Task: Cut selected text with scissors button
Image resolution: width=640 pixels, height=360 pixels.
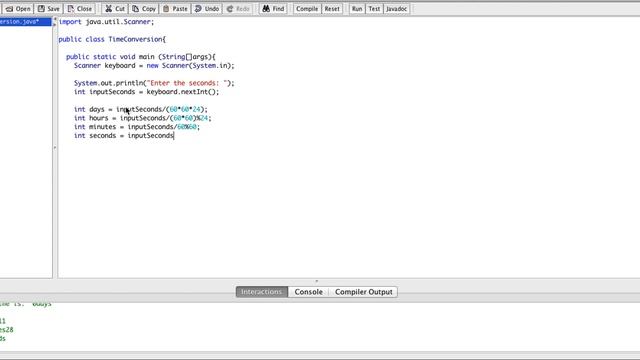Action: coord(115,9)
